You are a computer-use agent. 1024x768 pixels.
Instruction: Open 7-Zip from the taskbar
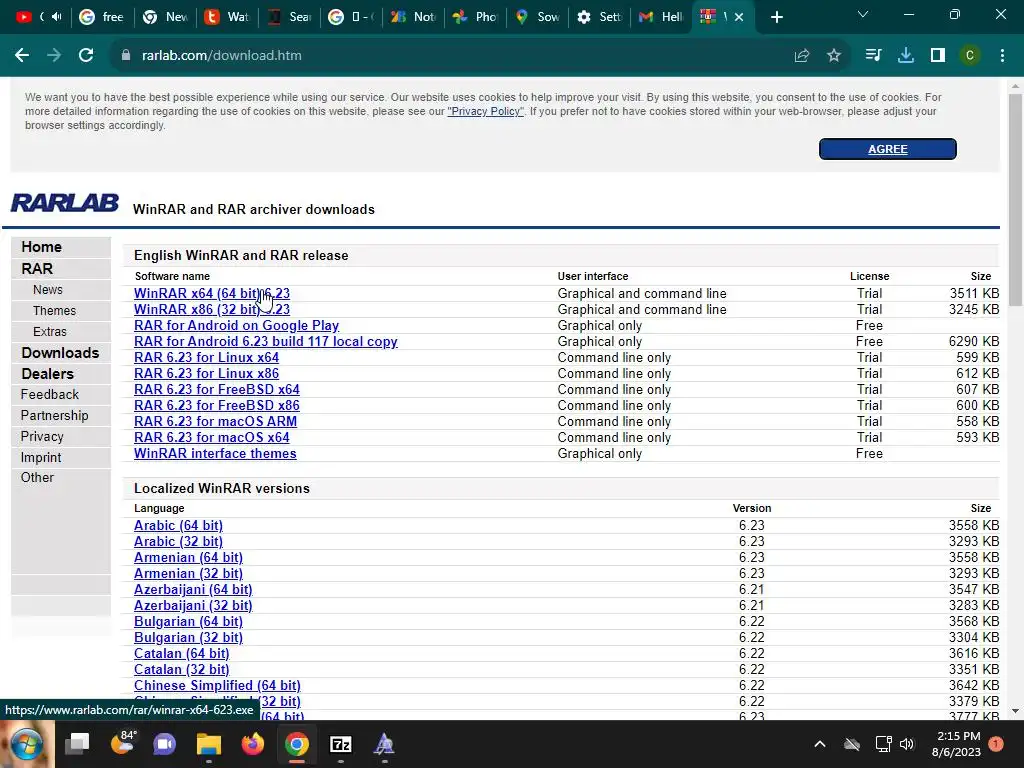point(340,744)
